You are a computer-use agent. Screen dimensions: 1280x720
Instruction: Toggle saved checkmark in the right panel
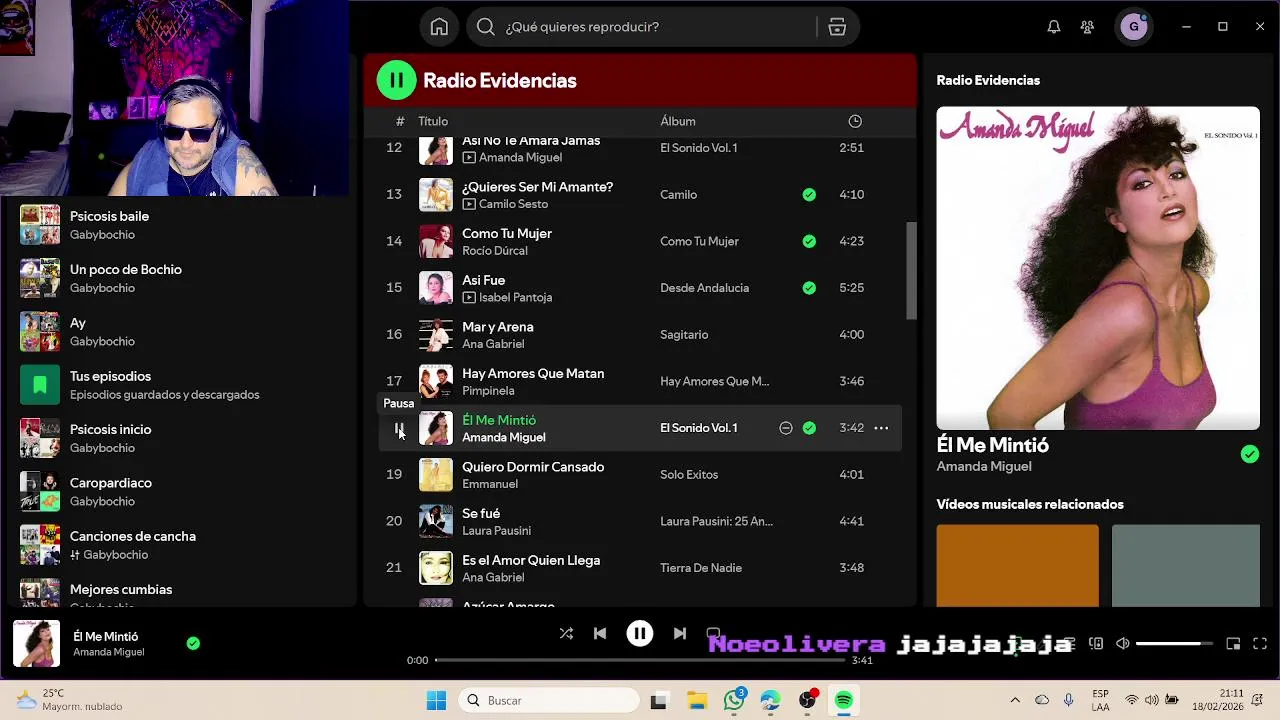click(1250, 455)
